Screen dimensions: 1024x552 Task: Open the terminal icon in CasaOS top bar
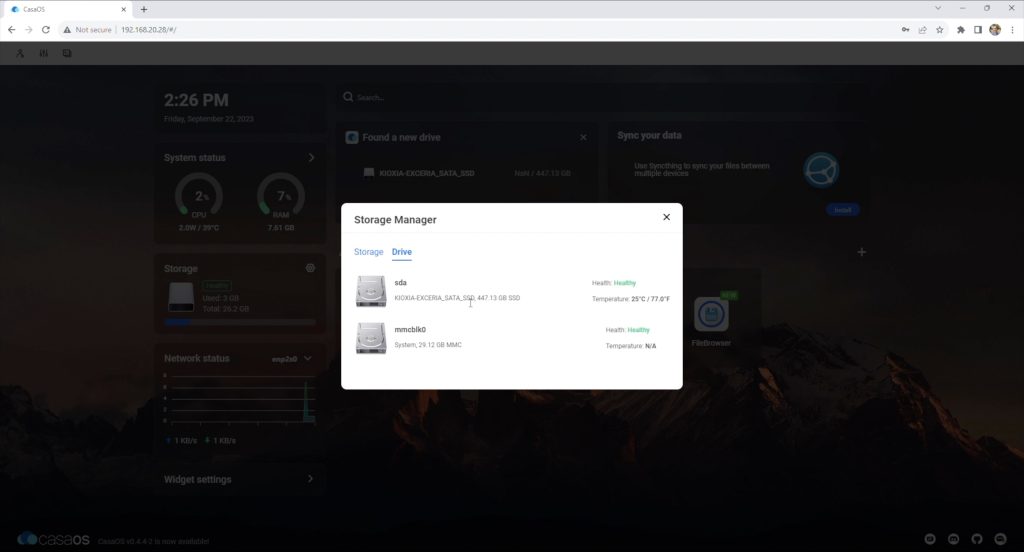pos(67,53)
